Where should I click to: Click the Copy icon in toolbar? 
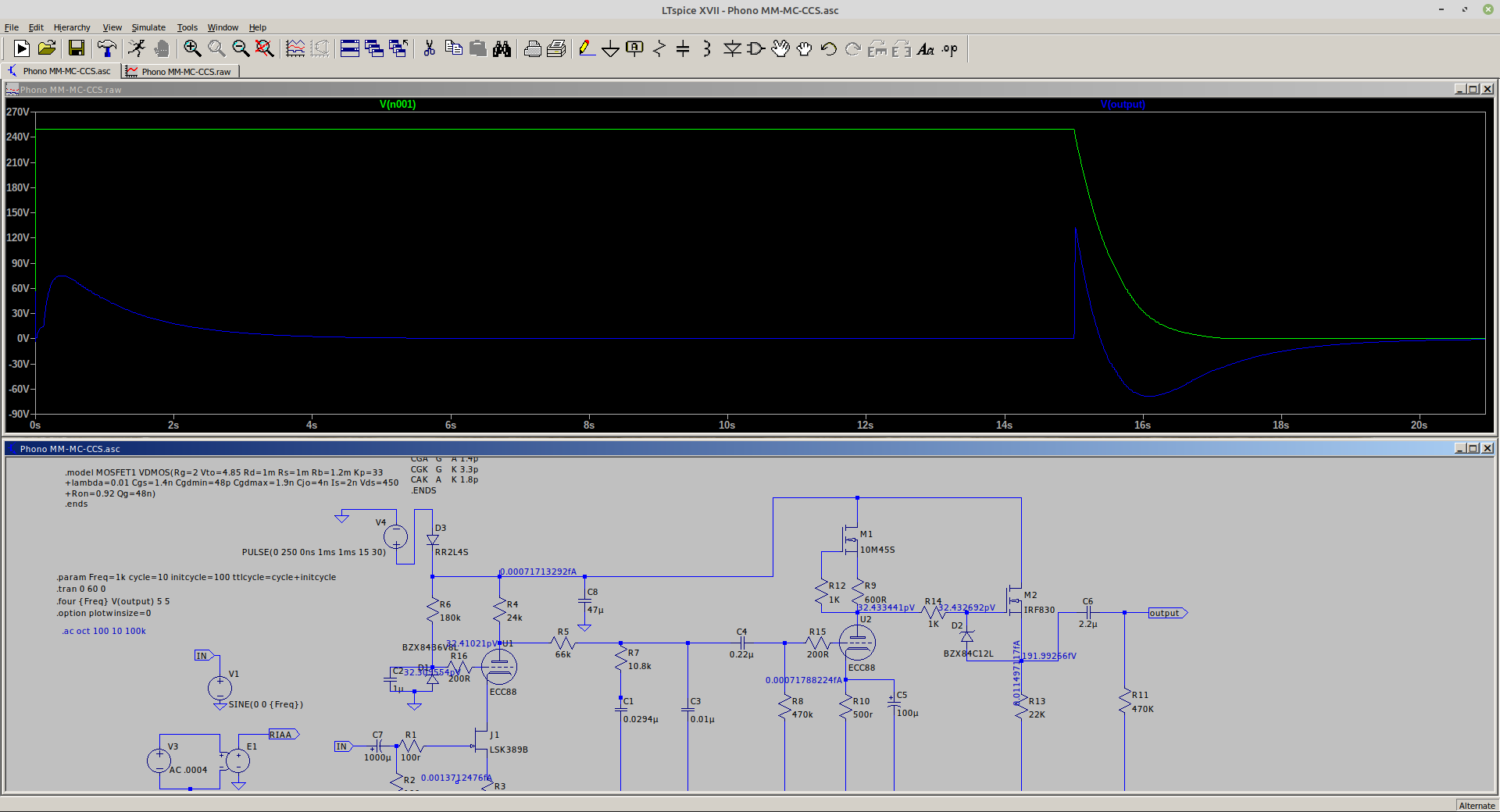[x=453, y=48]
